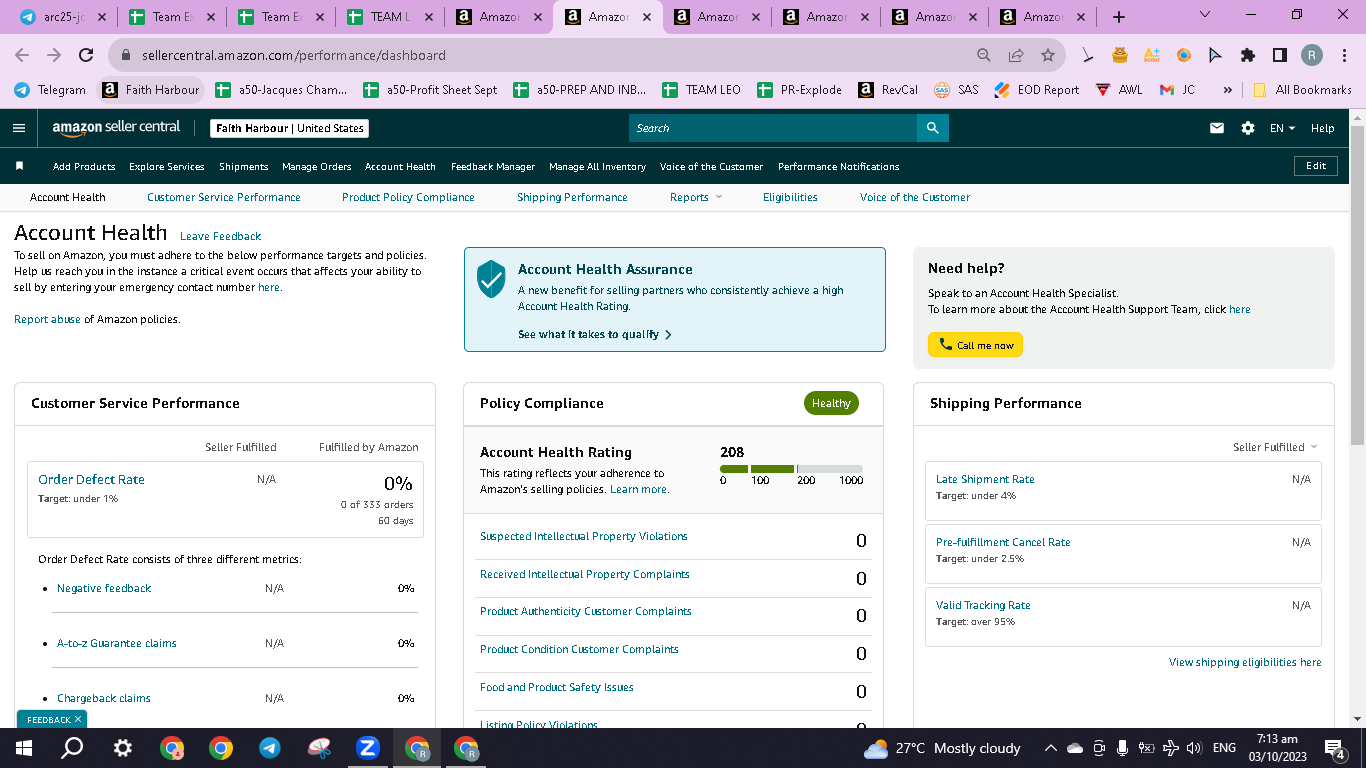1366x768 pixels.
Task: Open Performance Notifications menu item
Action: click(839, 166)
